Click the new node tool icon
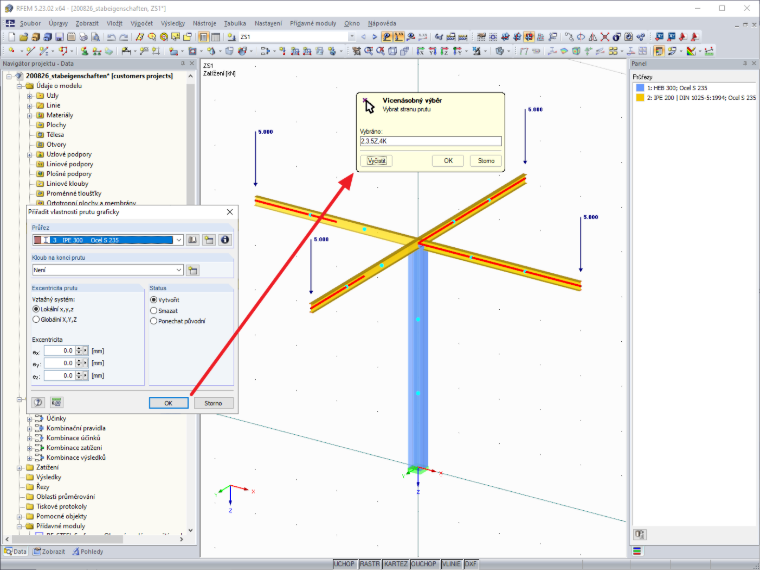 pyautogui.click(x=11, y=51)
